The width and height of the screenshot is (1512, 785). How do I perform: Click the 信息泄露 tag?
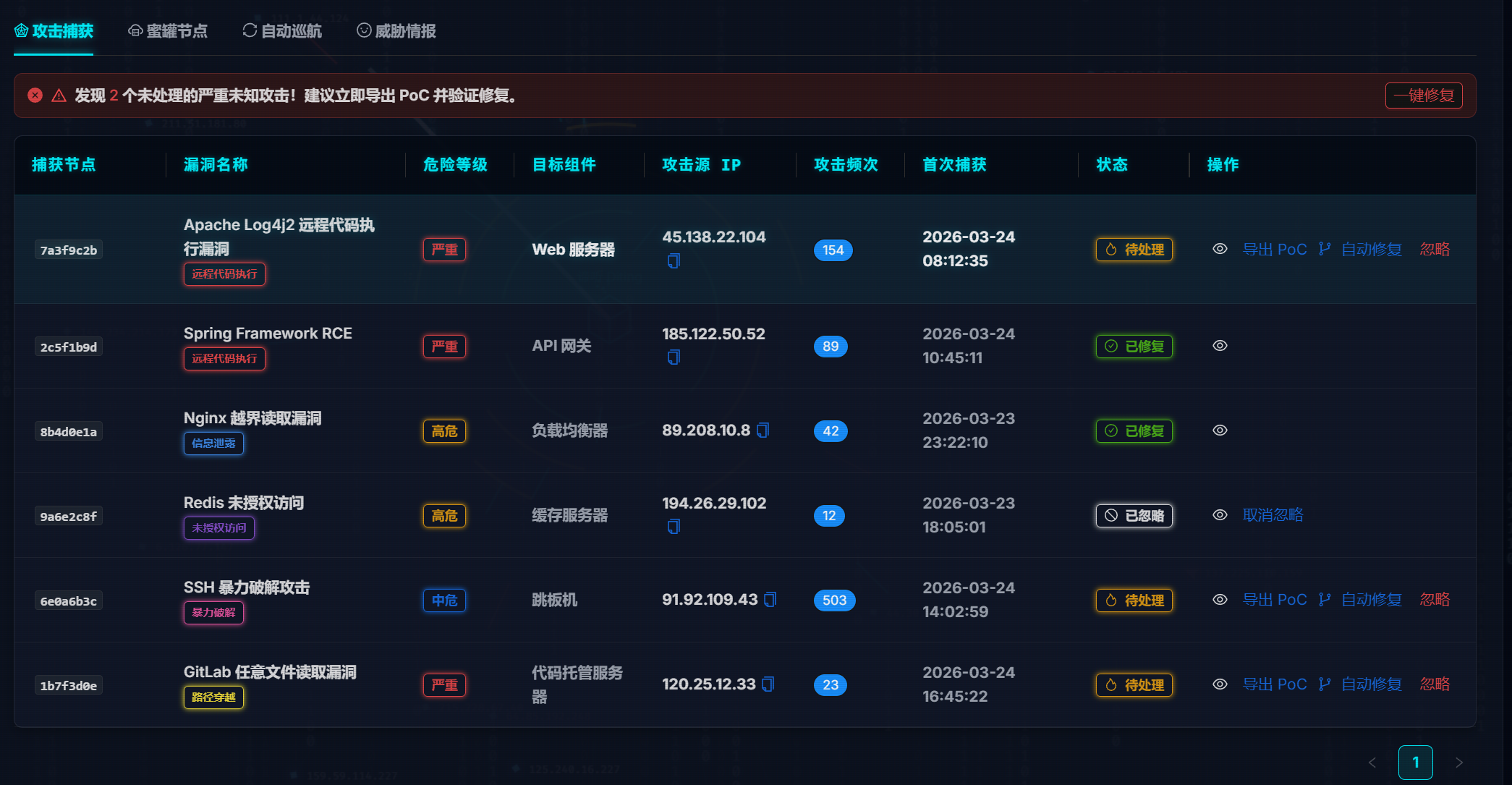[x=213, y=444]
